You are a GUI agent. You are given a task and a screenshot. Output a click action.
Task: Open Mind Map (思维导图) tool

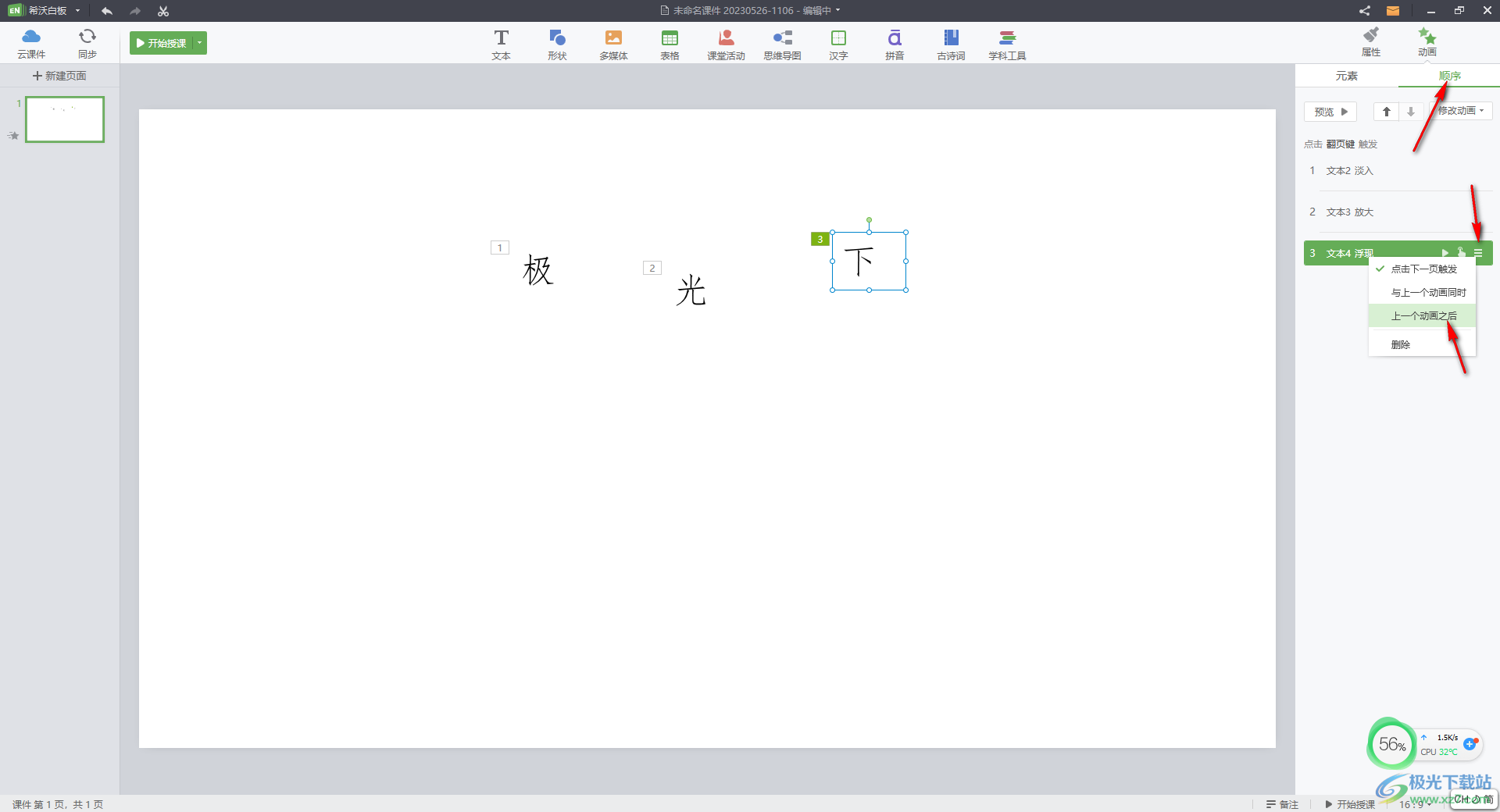pos(782,45)
